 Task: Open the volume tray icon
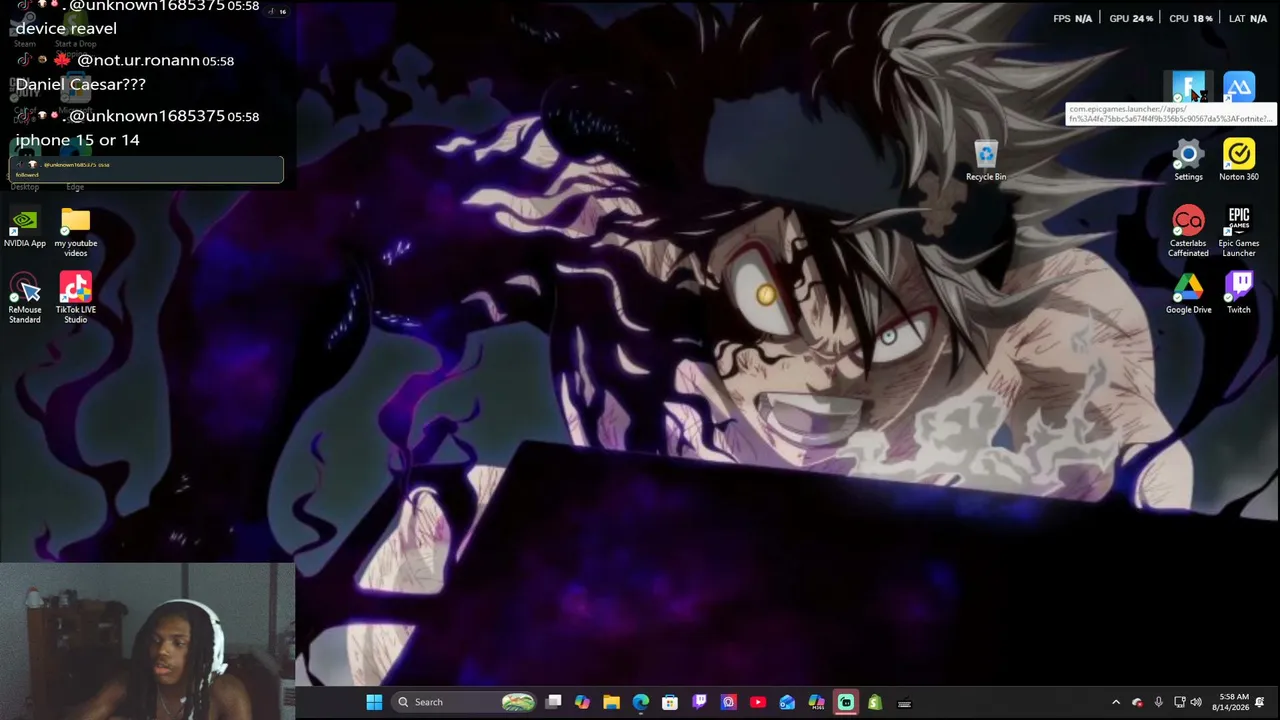1196,702
